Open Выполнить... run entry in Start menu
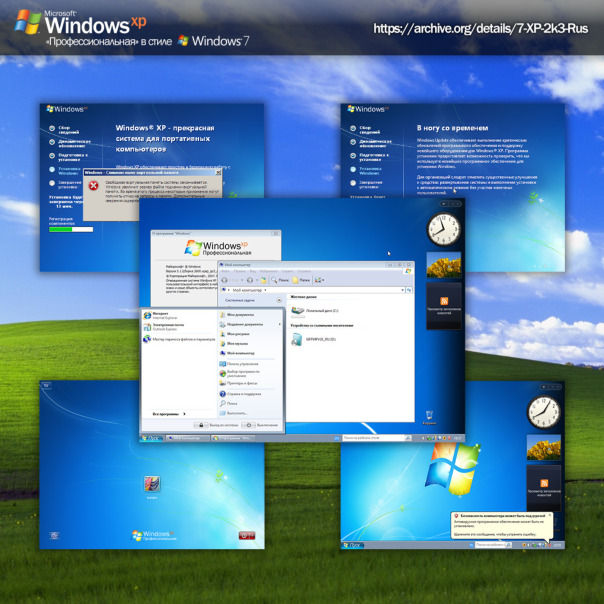Screen dimensions: 604x604 pyautogui.click(x=233, y=413)
